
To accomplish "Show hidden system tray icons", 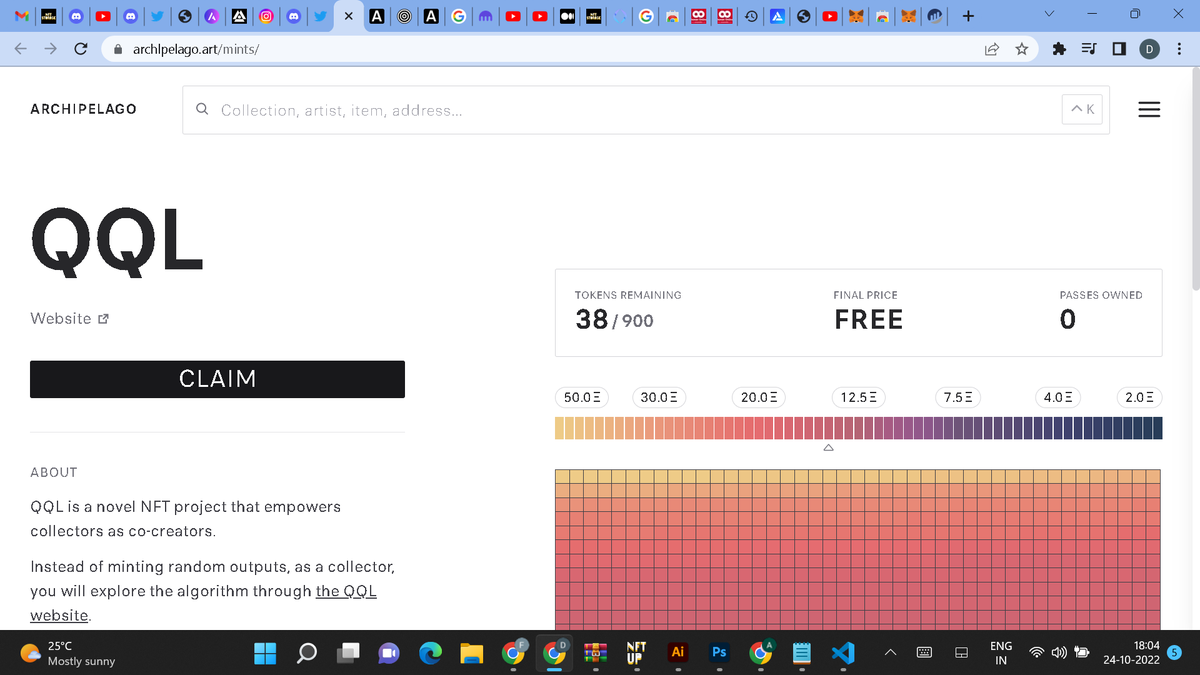I will click(x=889, y=653).
